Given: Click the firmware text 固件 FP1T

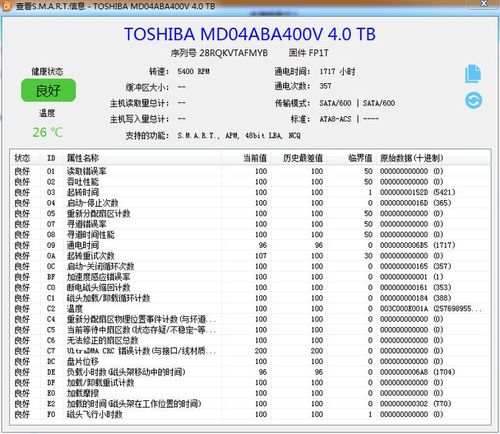Looking at the screenshot, I should [309, 53].
